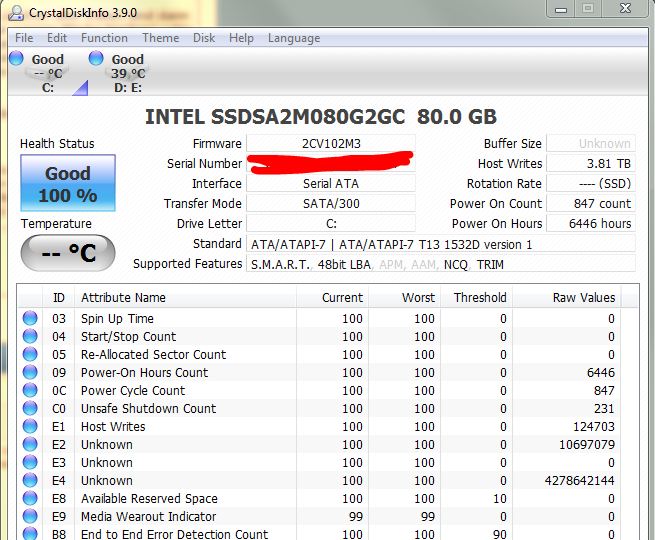Open the File menu

tap(24, 38)
